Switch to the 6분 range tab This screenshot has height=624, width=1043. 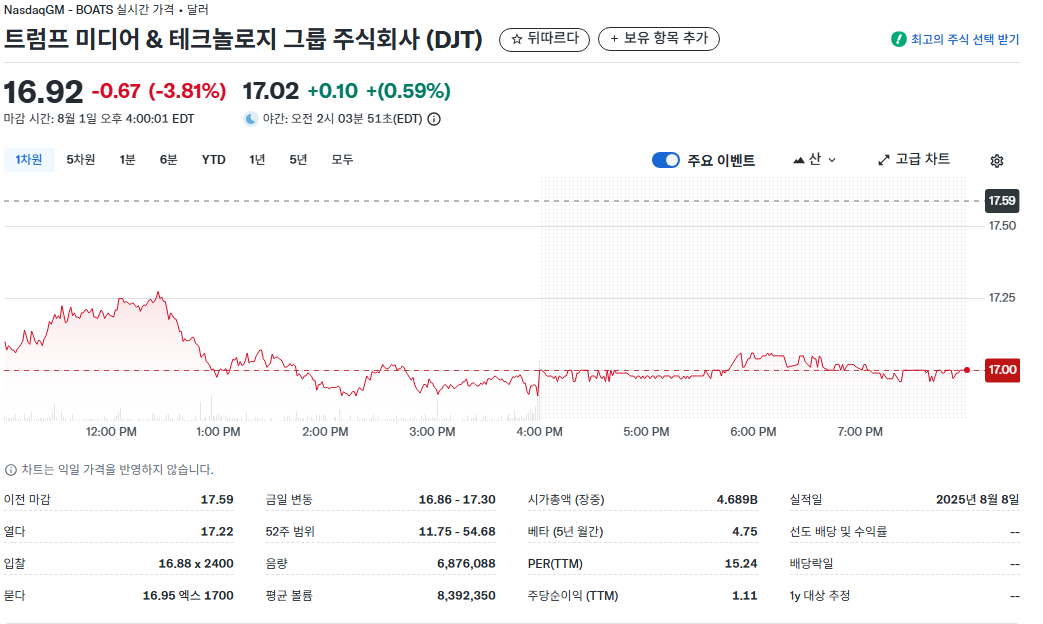click(x=168, y=160)
